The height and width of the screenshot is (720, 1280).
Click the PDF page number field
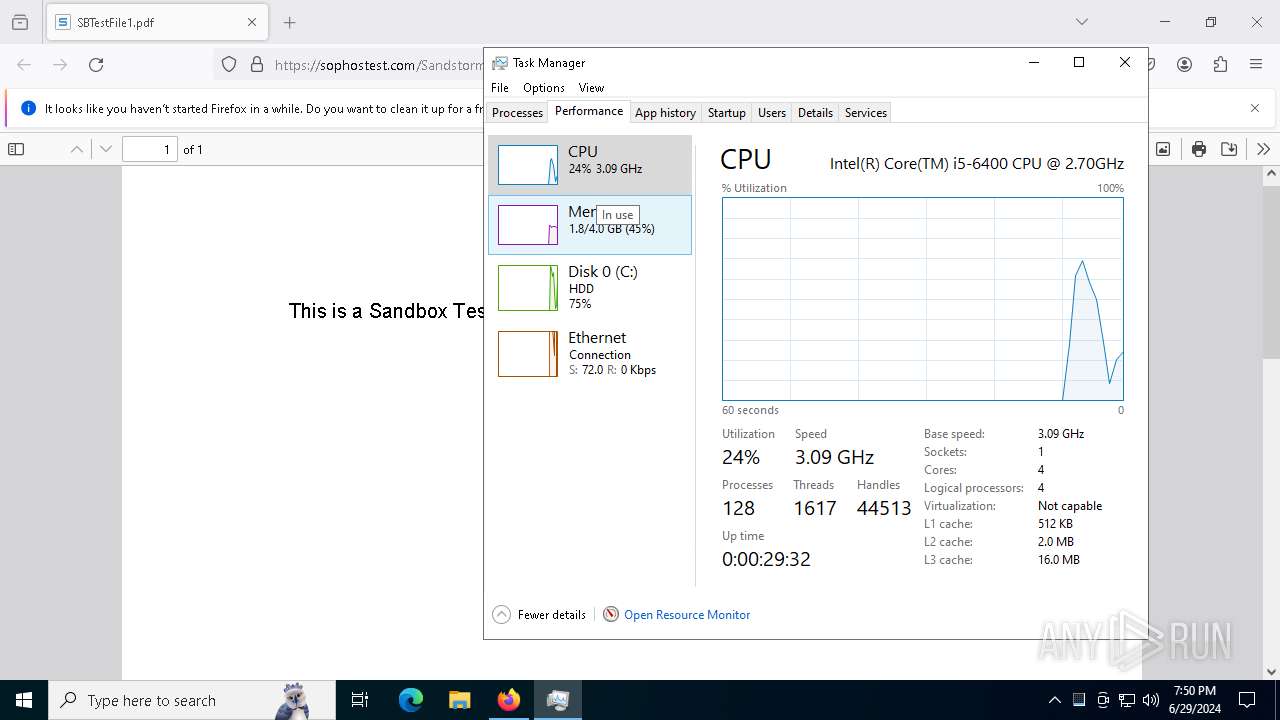[150, 149]
